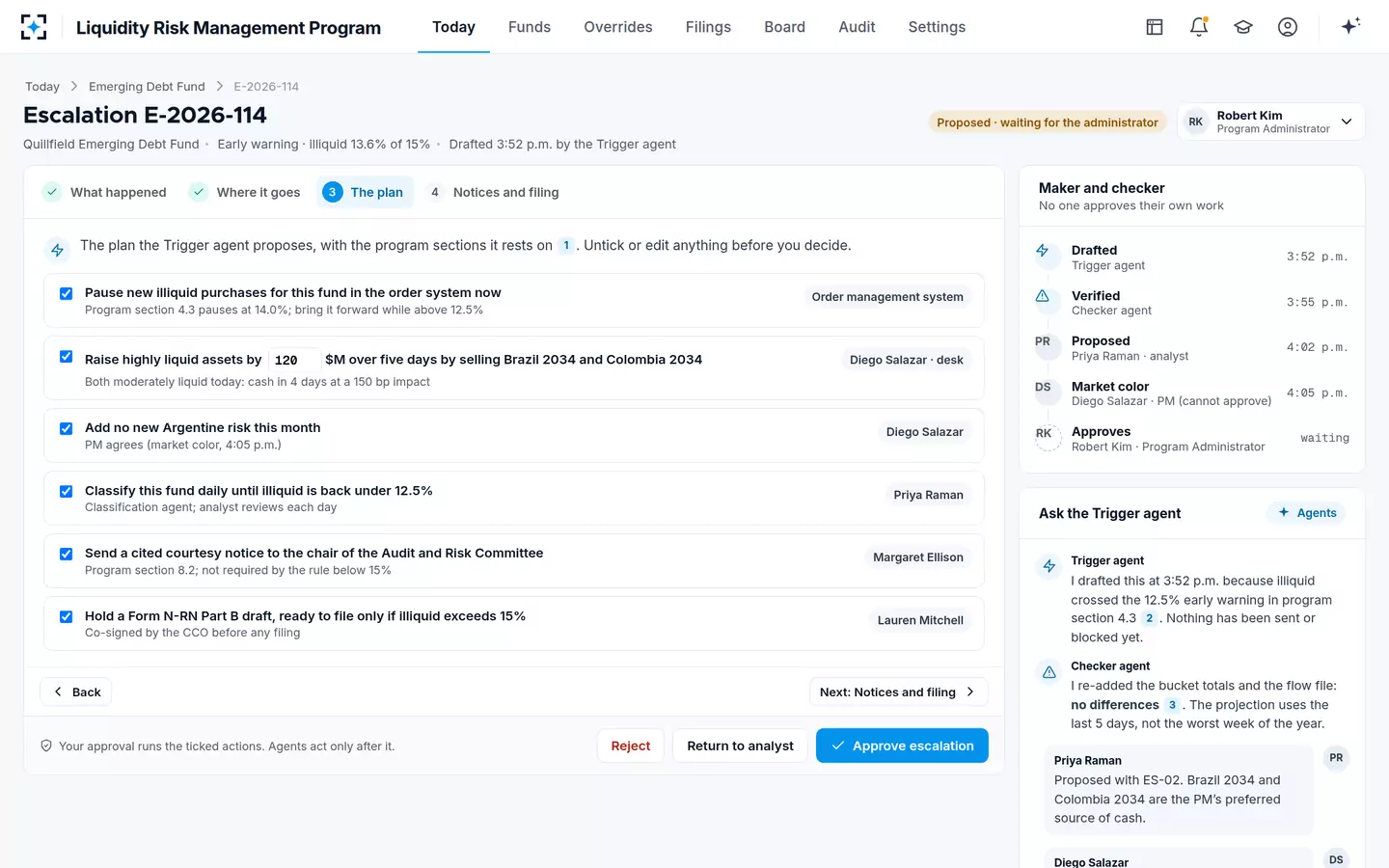The width and height of the screenshot is (1389, 868).
Task: Expand the Robert Kim role dropdown
Action: (x=1270, y=122)
